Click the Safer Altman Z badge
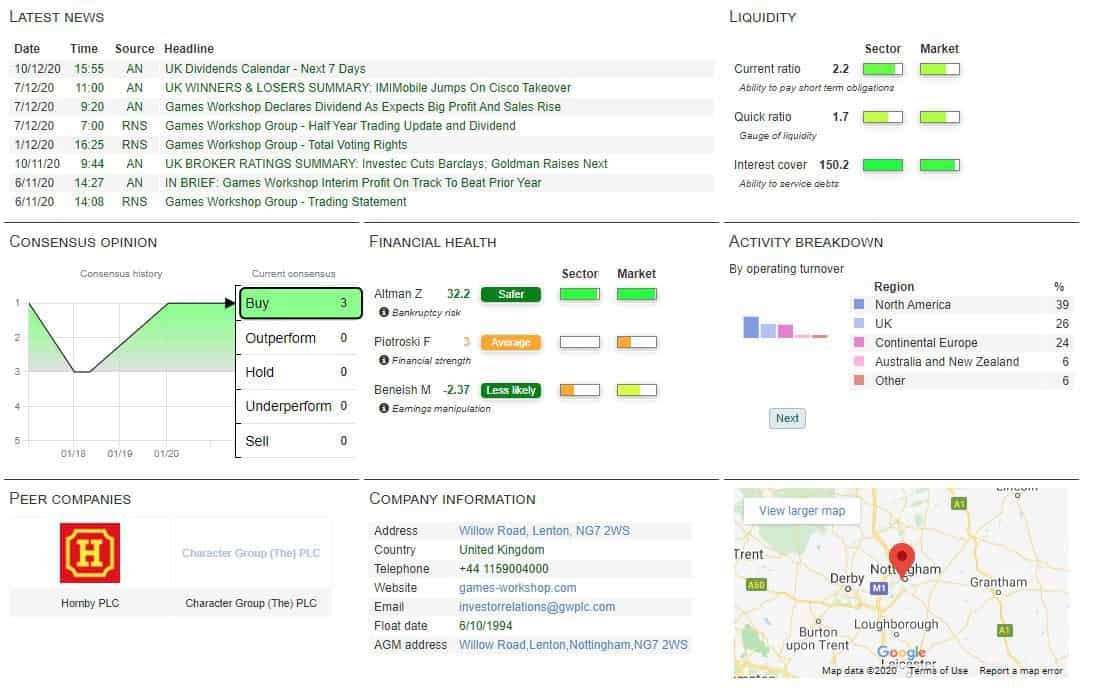The height and width of the screenshot is (697, 1096). pos(511,294)
